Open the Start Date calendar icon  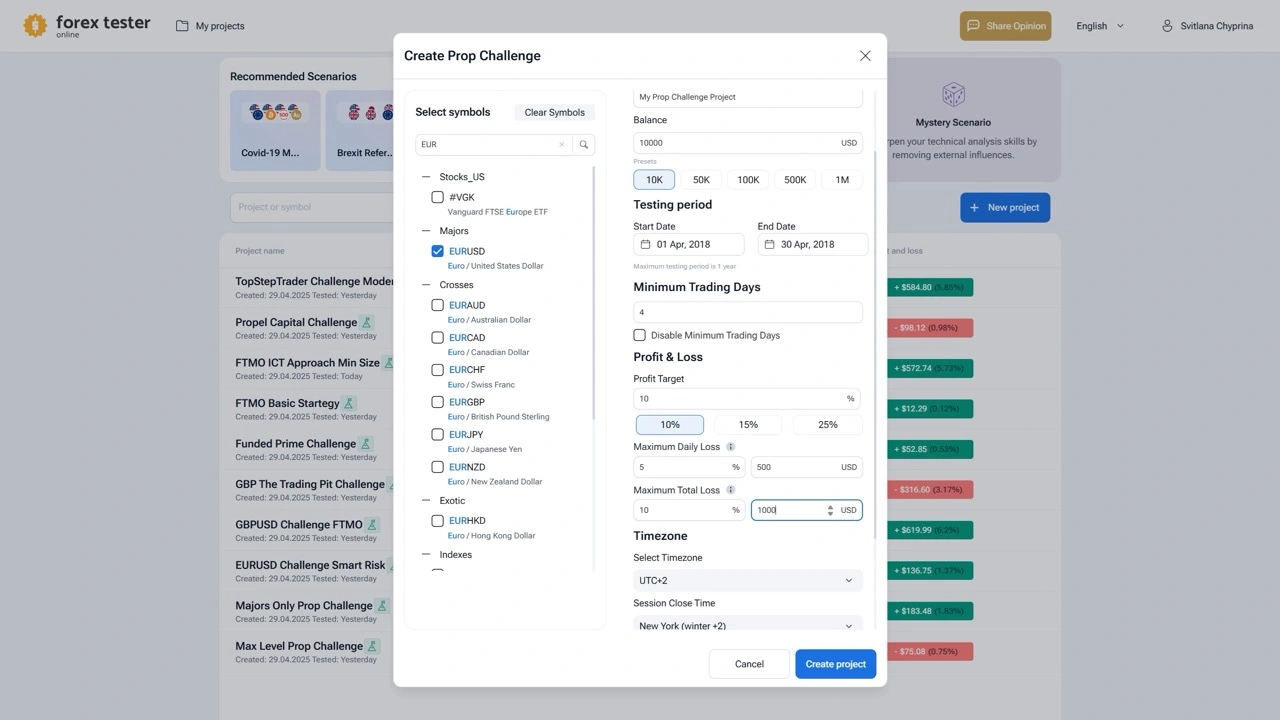coord(645,245)
